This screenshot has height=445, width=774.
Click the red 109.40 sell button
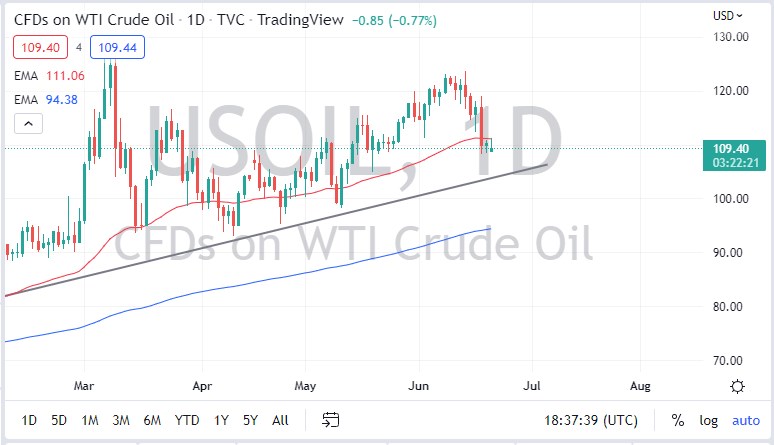click(x=35, y=46)
